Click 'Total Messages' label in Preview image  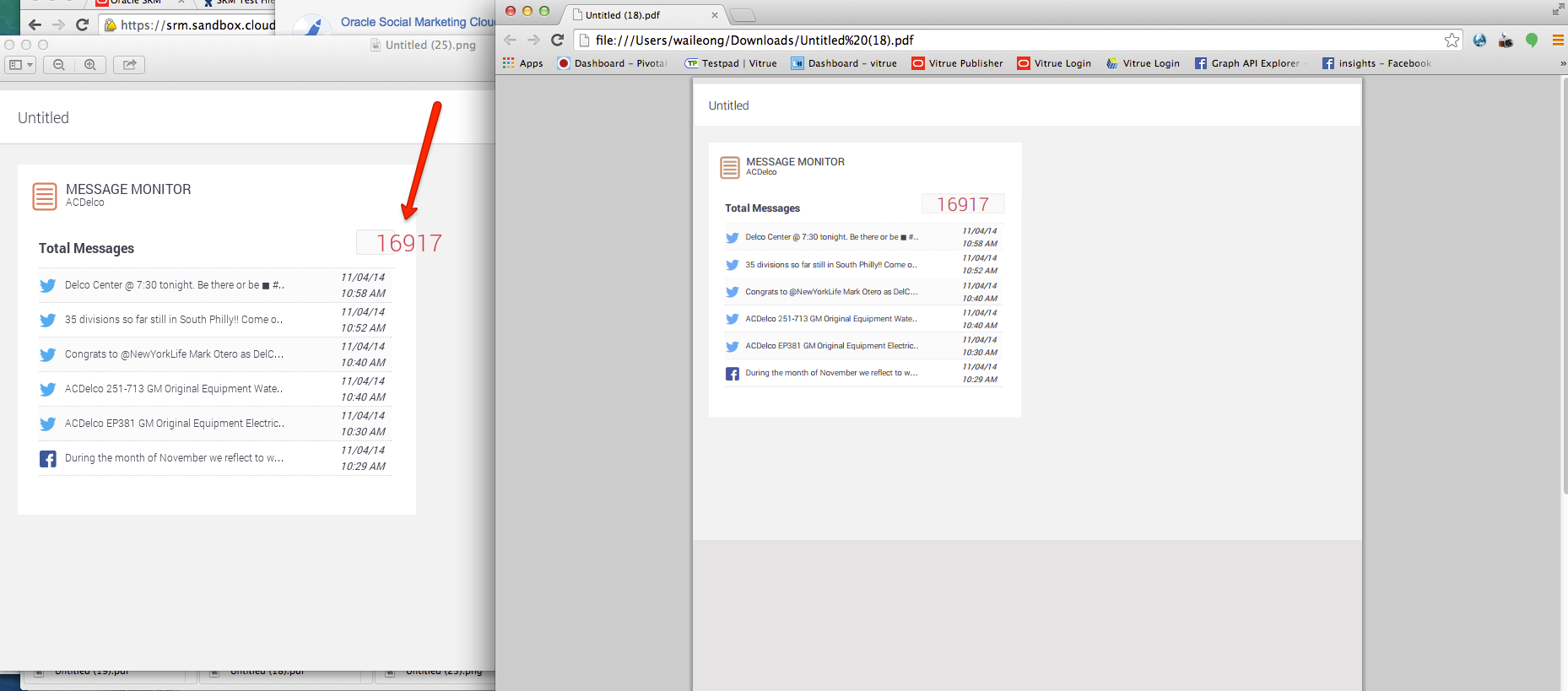86,248
